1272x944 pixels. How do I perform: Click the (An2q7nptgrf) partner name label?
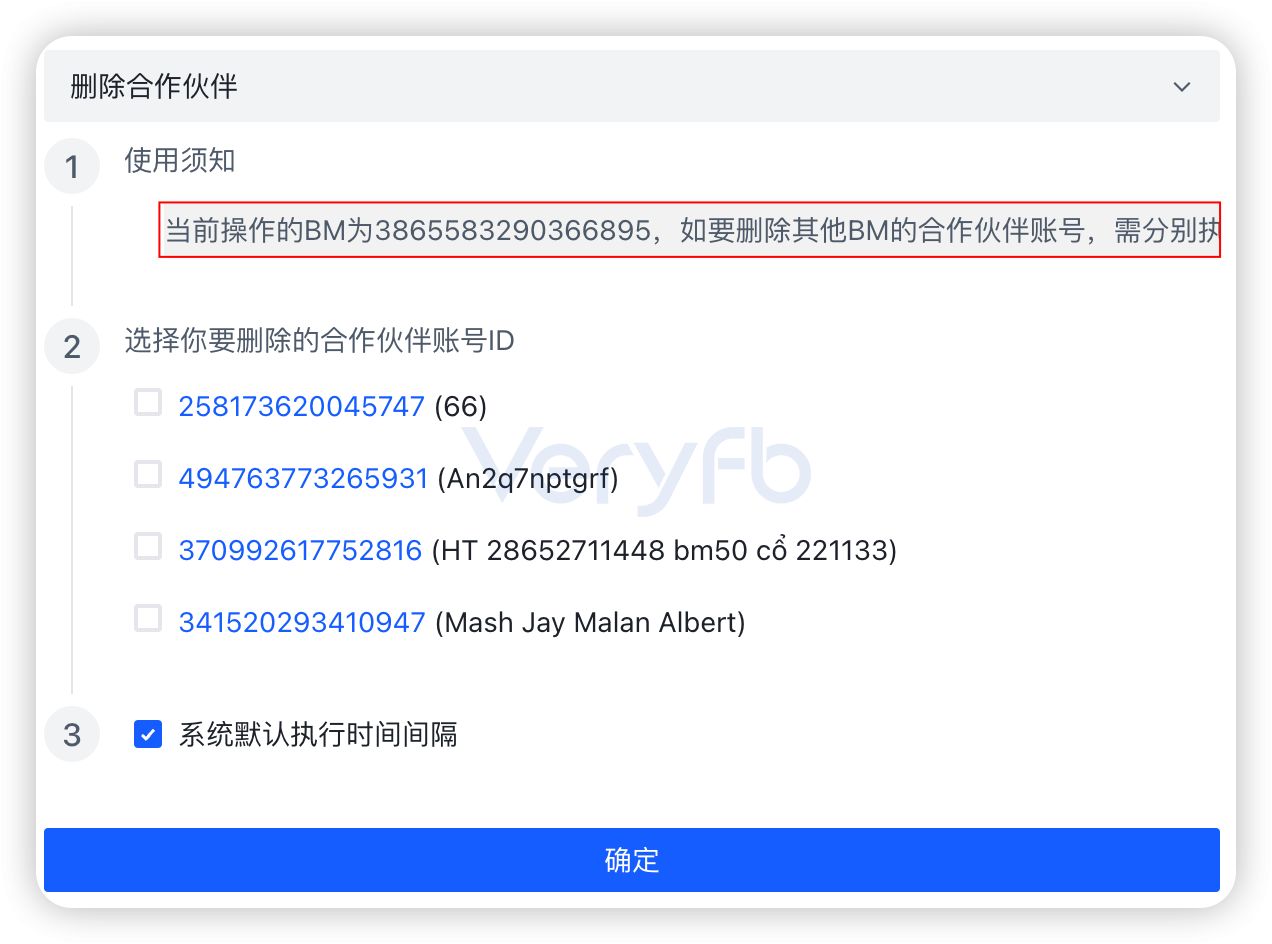529,479
